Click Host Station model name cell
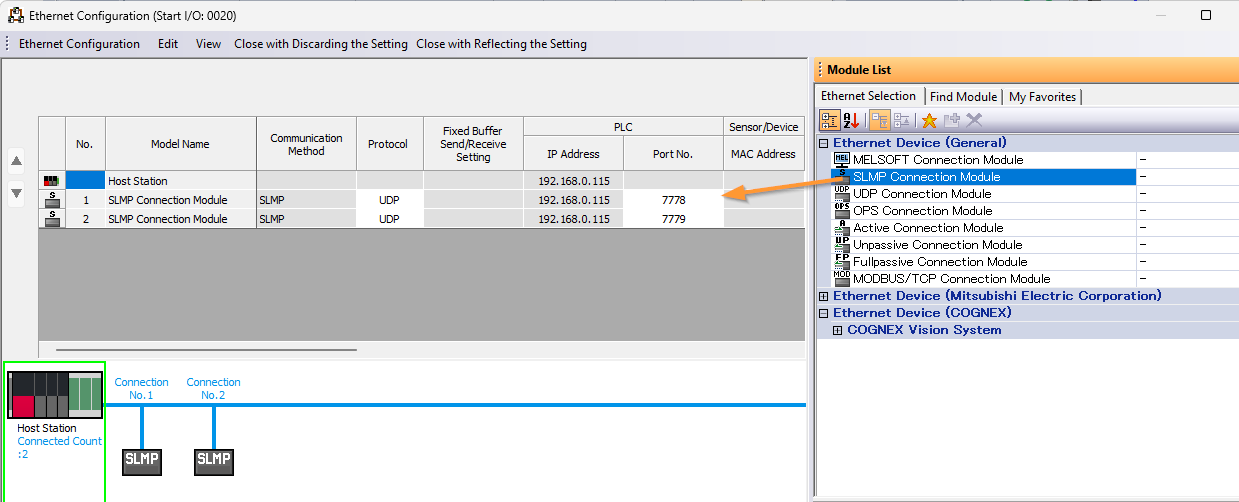The image size is (1239, 502). tap(180, 181)
